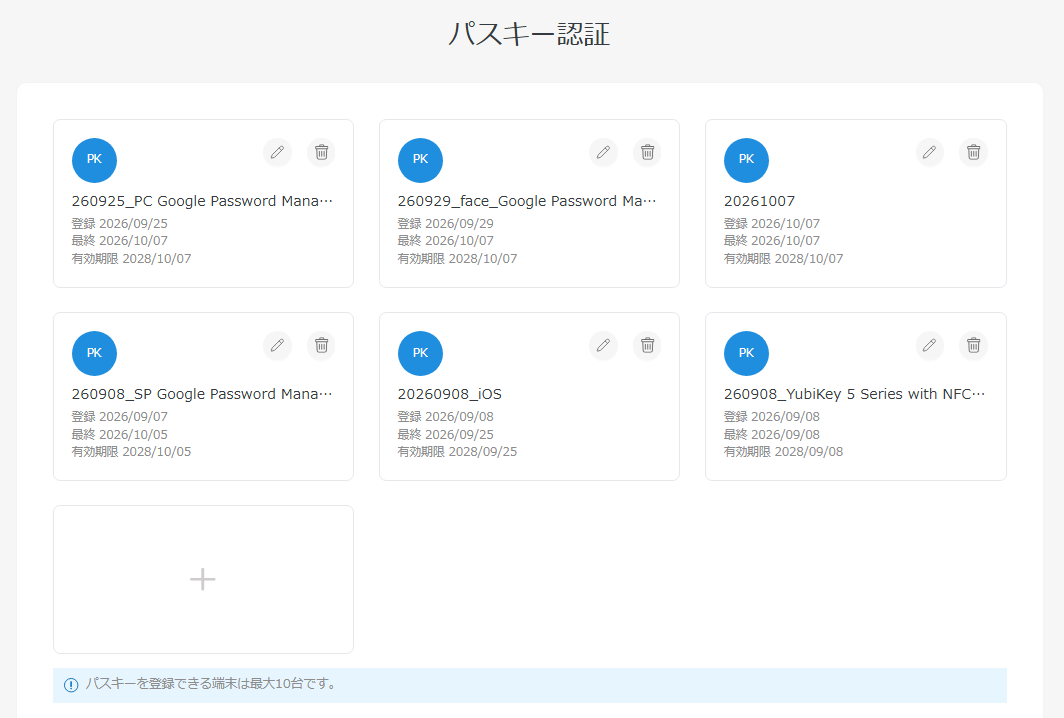Click the trash icon on the 20261007 card
1064x718 pixels.
click(x=974, y=152)
